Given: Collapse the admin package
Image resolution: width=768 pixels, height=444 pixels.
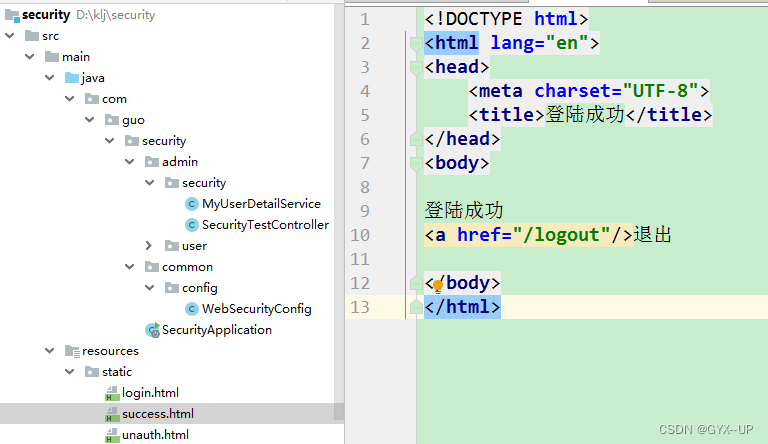Looking at the screenshot, I should coord(130,162).
